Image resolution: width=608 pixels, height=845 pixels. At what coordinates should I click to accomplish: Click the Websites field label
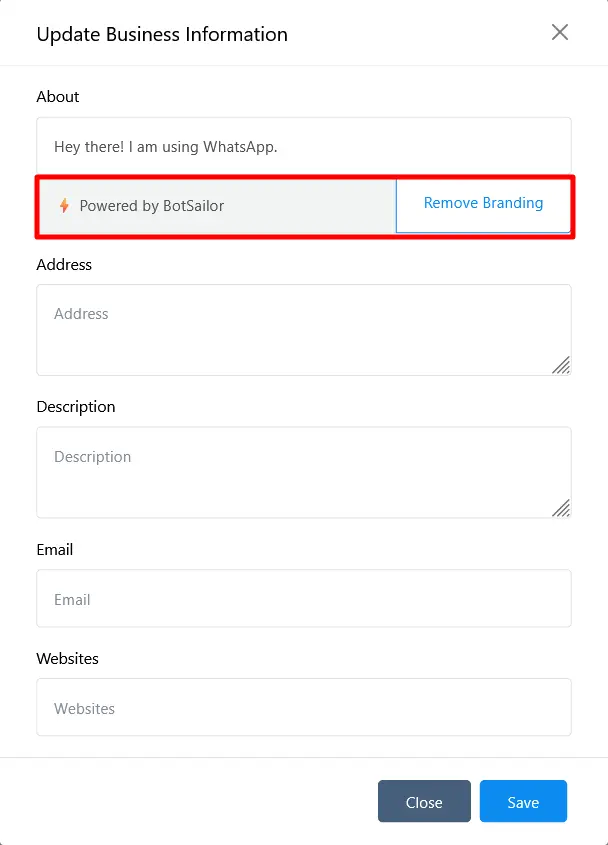67,659
